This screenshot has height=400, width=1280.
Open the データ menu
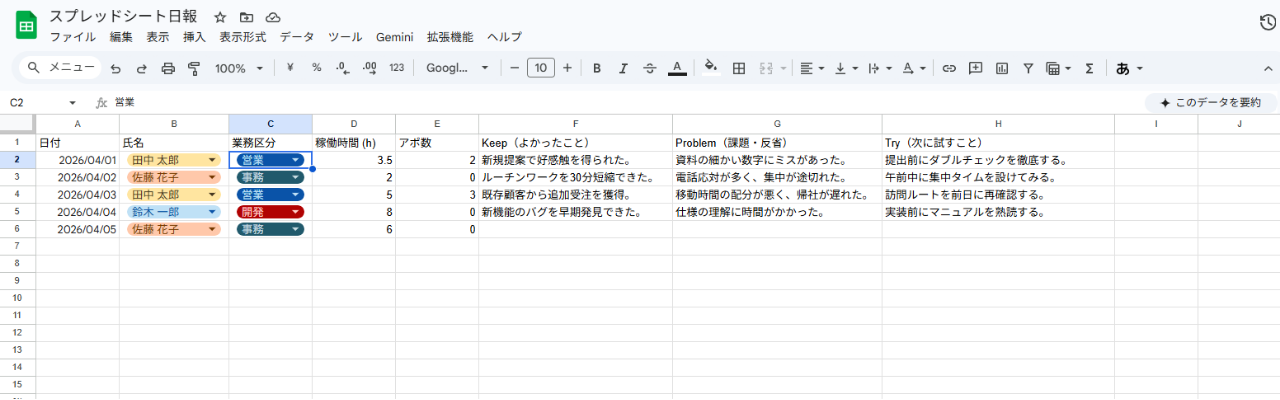[x=296, y=37]
